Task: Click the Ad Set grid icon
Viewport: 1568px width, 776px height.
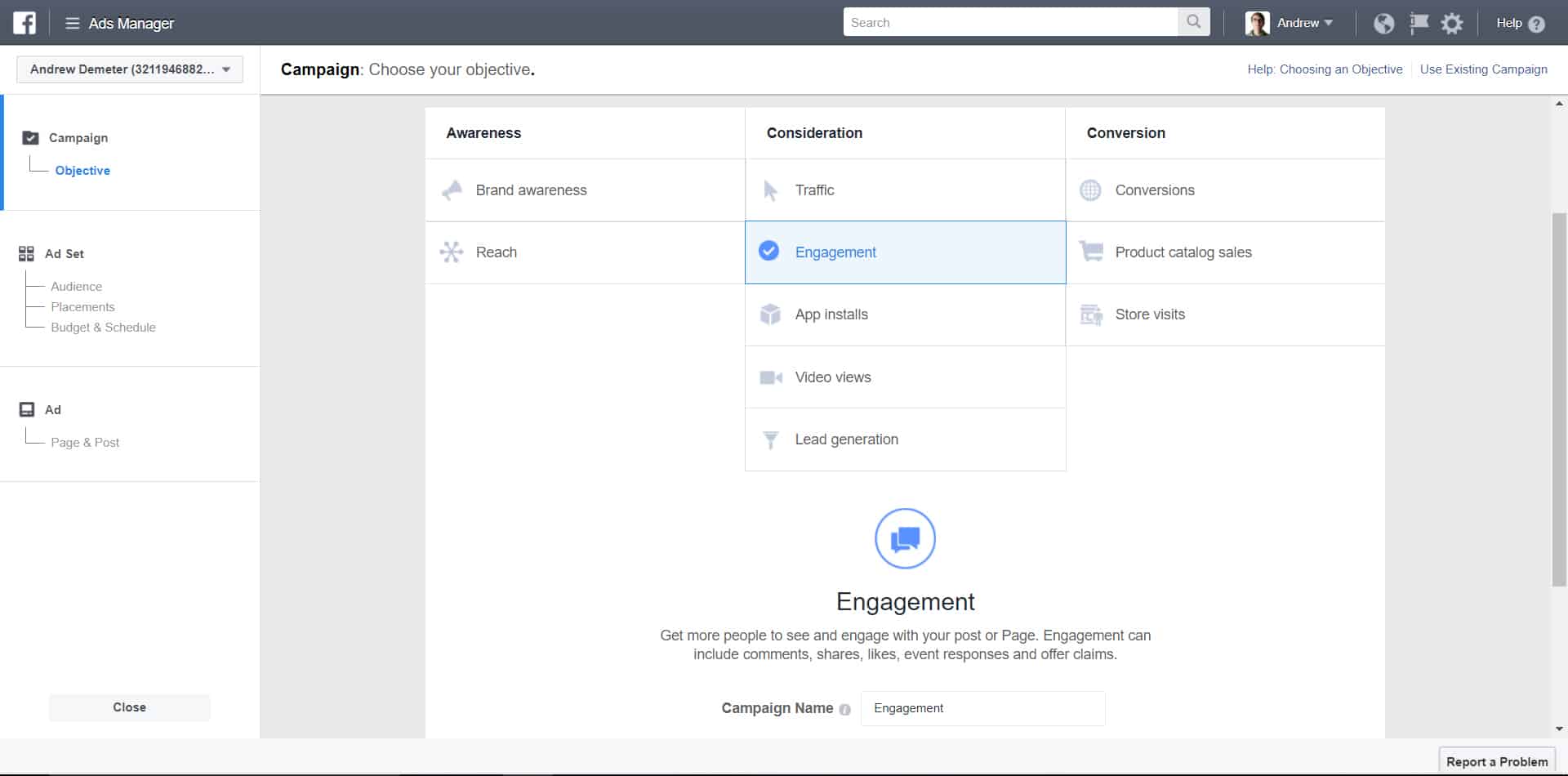Action: (26, 253)
